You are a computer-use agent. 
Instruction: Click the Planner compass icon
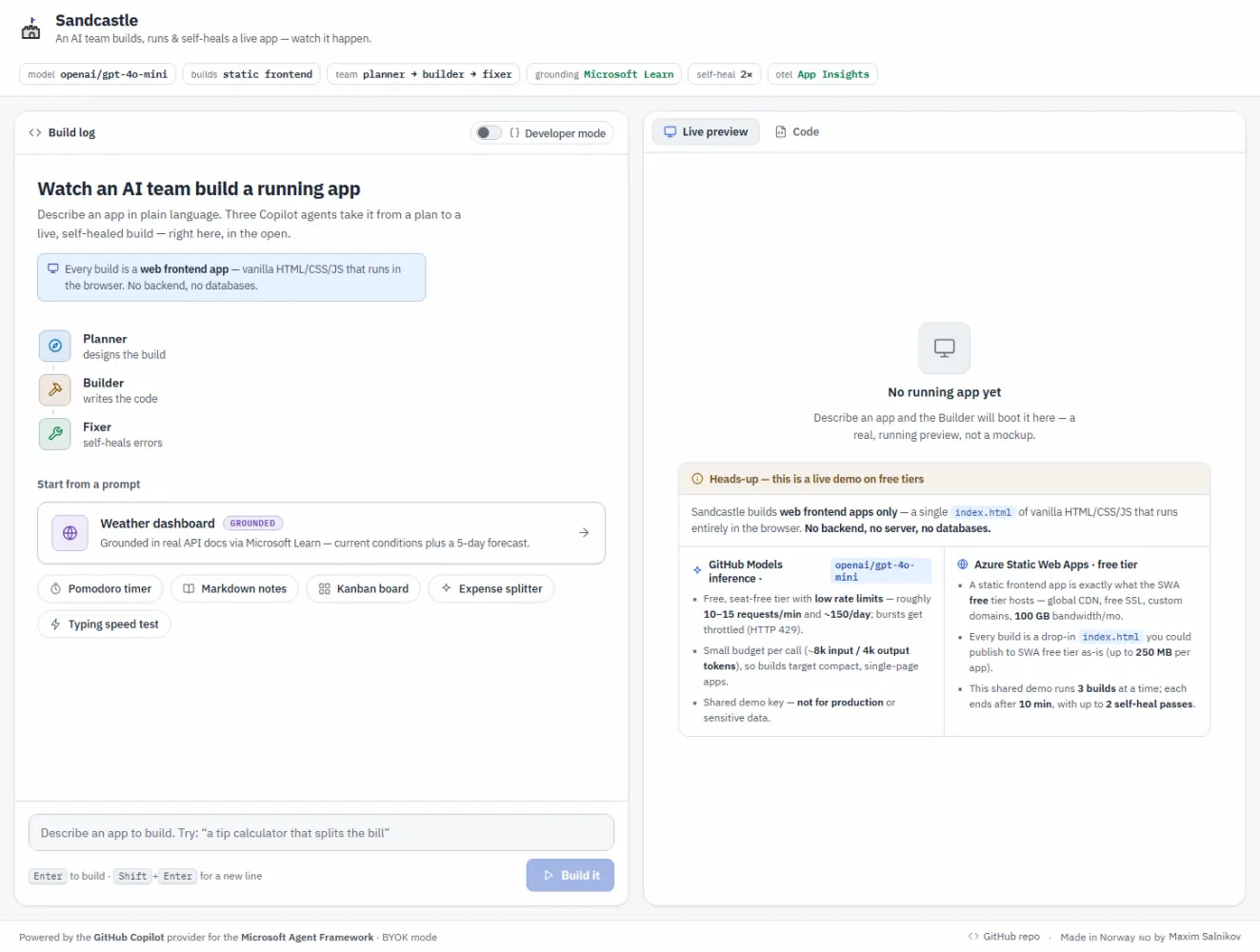click(x=55, y=346)
